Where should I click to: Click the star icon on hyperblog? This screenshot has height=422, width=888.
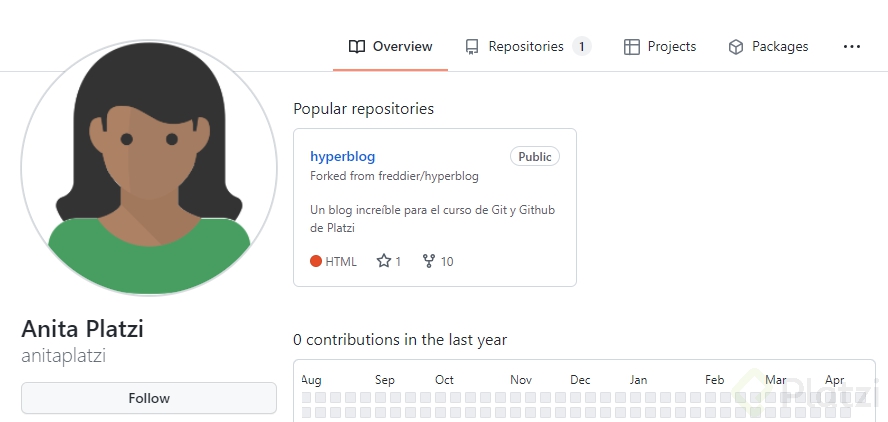click(x=384, y=262)
